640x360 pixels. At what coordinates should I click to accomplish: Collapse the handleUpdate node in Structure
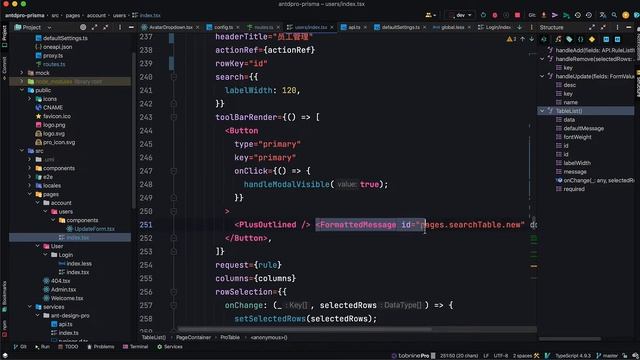click(x=542, y=76)
